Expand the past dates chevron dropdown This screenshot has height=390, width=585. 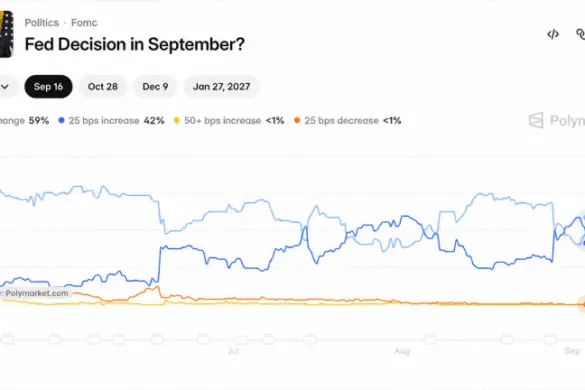[5, 87]
